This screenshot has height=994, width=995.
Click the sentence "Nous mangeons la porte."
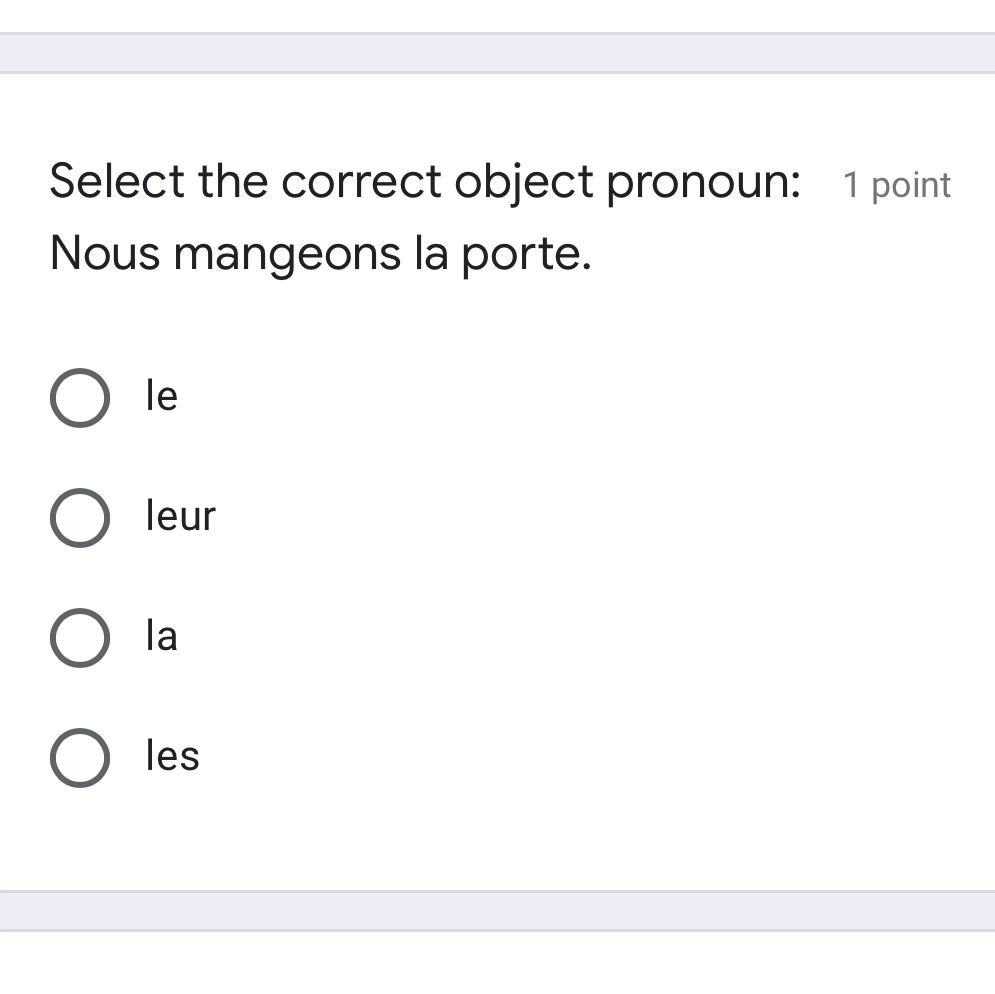click(x=320, y=254)
